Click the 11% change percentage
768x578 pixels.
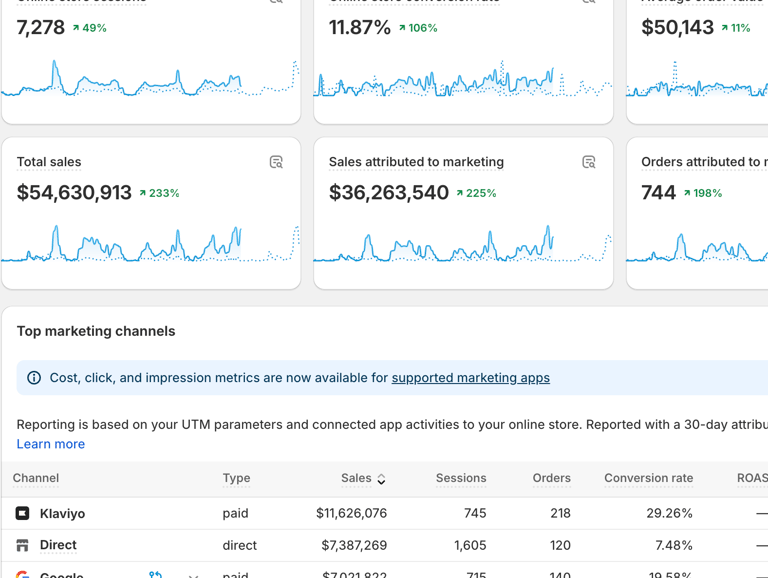coord(741,28)
